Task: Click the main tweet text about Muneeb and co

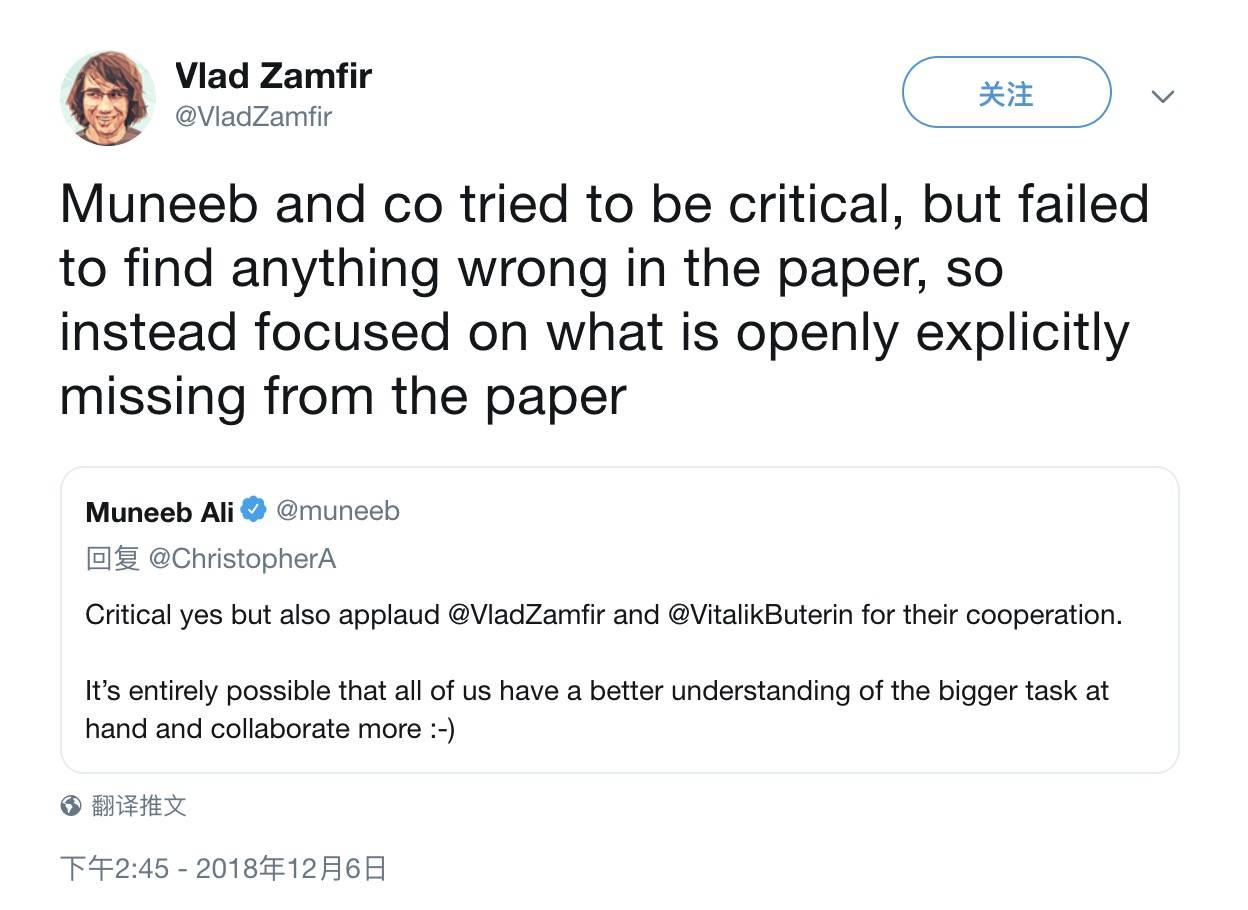Action: tap(604, 300)
